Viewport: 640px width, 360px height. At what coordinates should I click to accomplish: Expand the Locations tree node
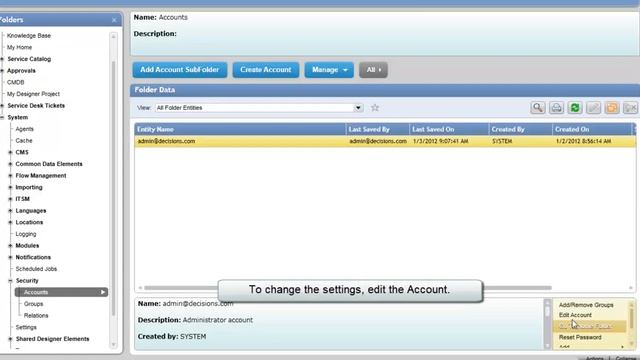[x=10, y=222]
